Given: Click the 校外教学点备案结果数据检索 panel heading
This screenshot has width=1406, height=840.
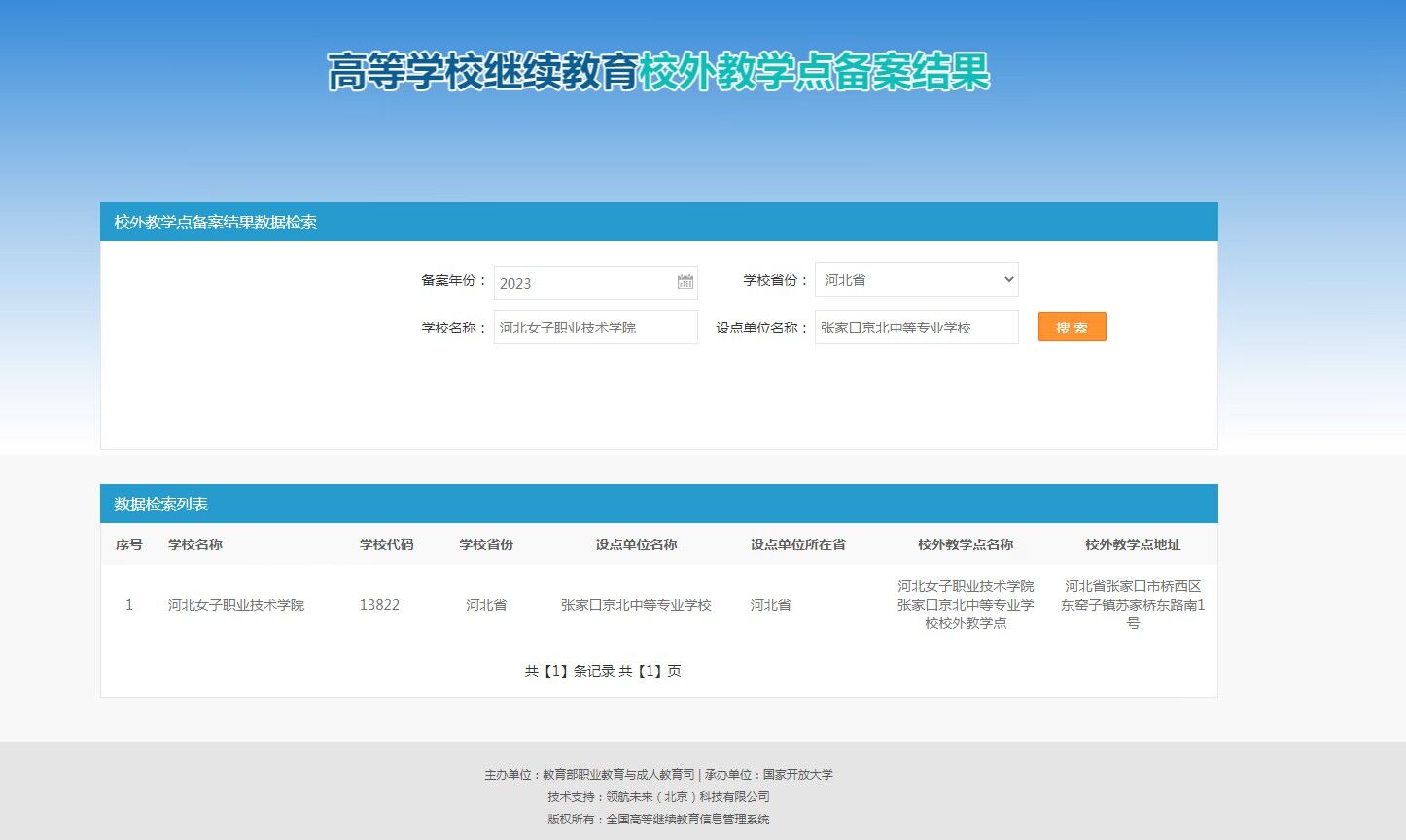Looking at the screenshot, I should point(215,222).
